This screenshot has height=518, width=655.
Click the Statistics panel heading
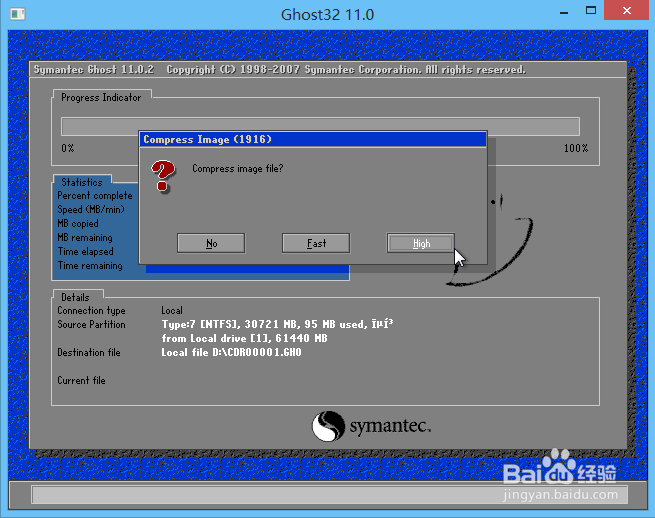click(82, 182)
